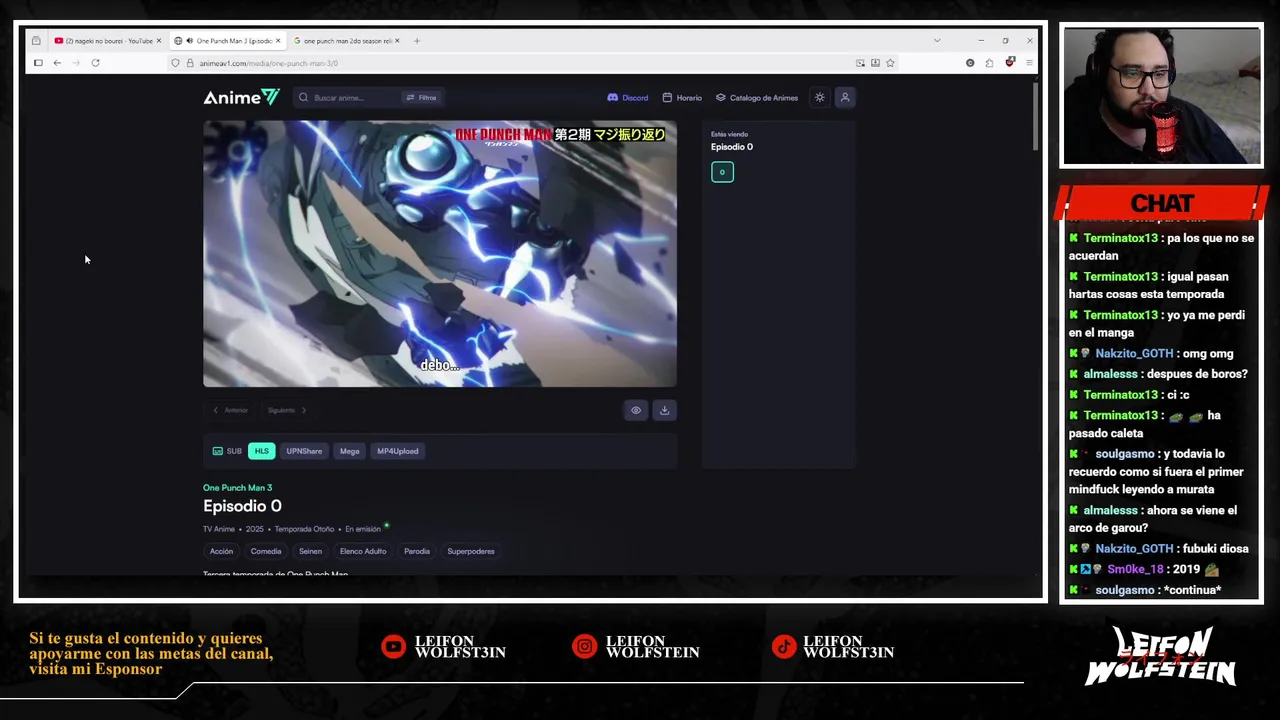
Task: Go to Anterior episode
Action: pyautogui.click(x=230, y=410)
